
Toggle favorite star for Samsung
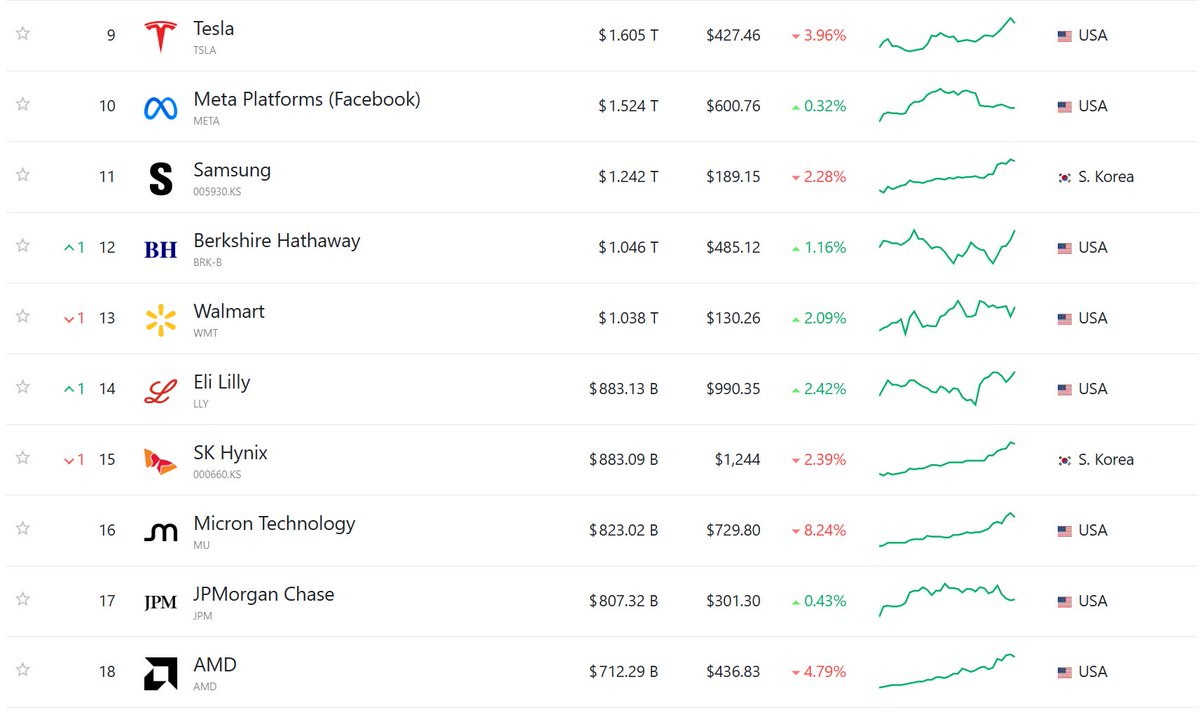[23, 175]
